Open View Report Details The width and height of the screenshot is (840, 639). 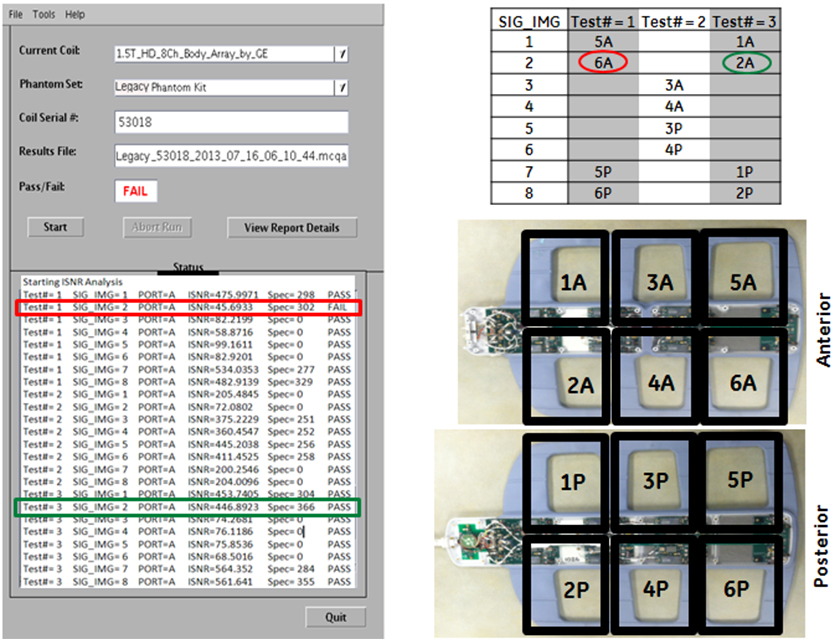[291, 228]
